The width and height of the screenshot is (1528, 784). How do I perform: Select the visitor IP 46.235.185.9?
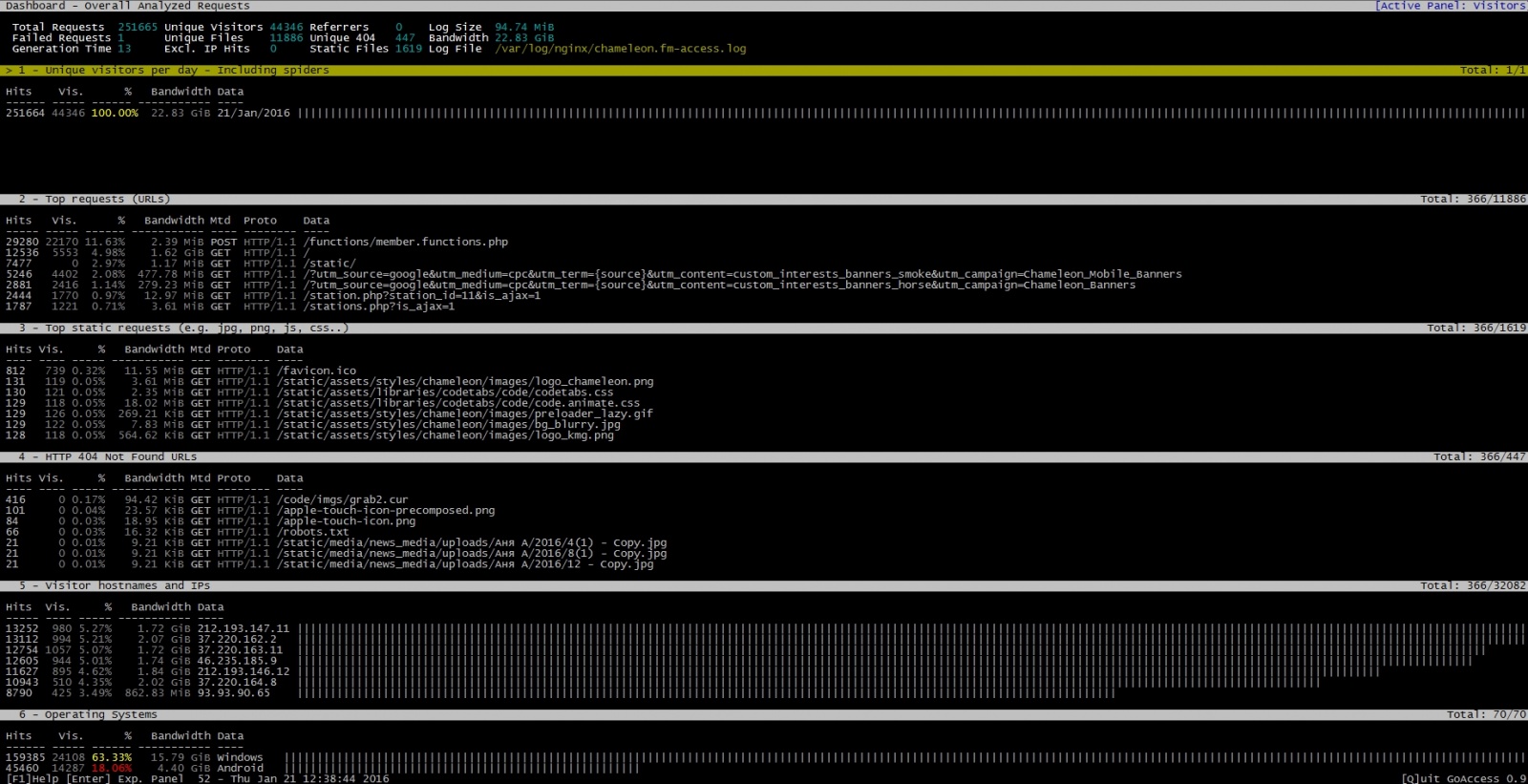(x=237, y=661)
